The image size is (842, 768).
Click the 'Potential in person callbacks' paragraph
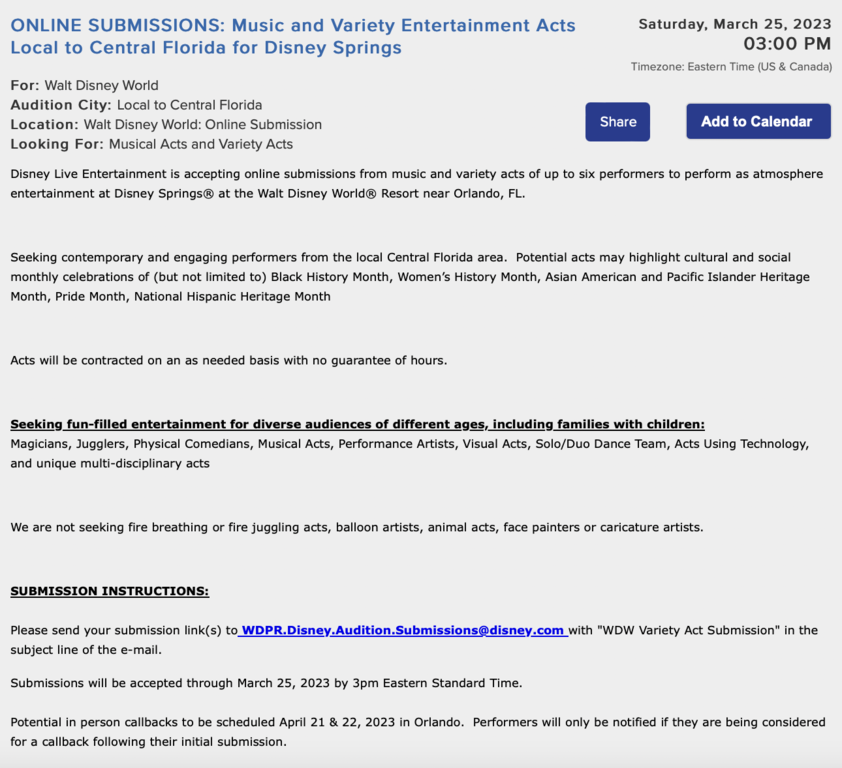[x=417, y=731]
